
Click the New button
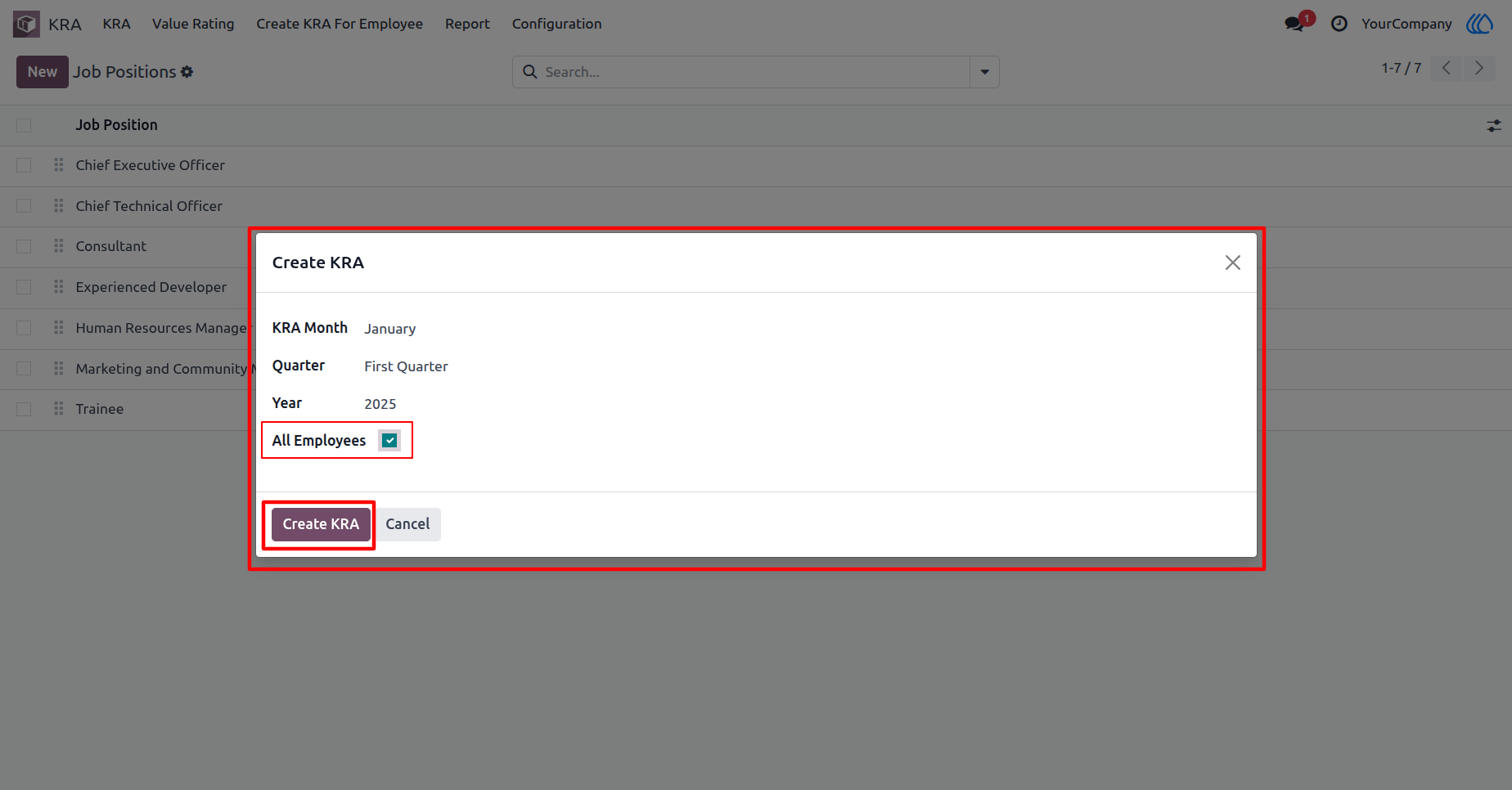tap(43, 72)
